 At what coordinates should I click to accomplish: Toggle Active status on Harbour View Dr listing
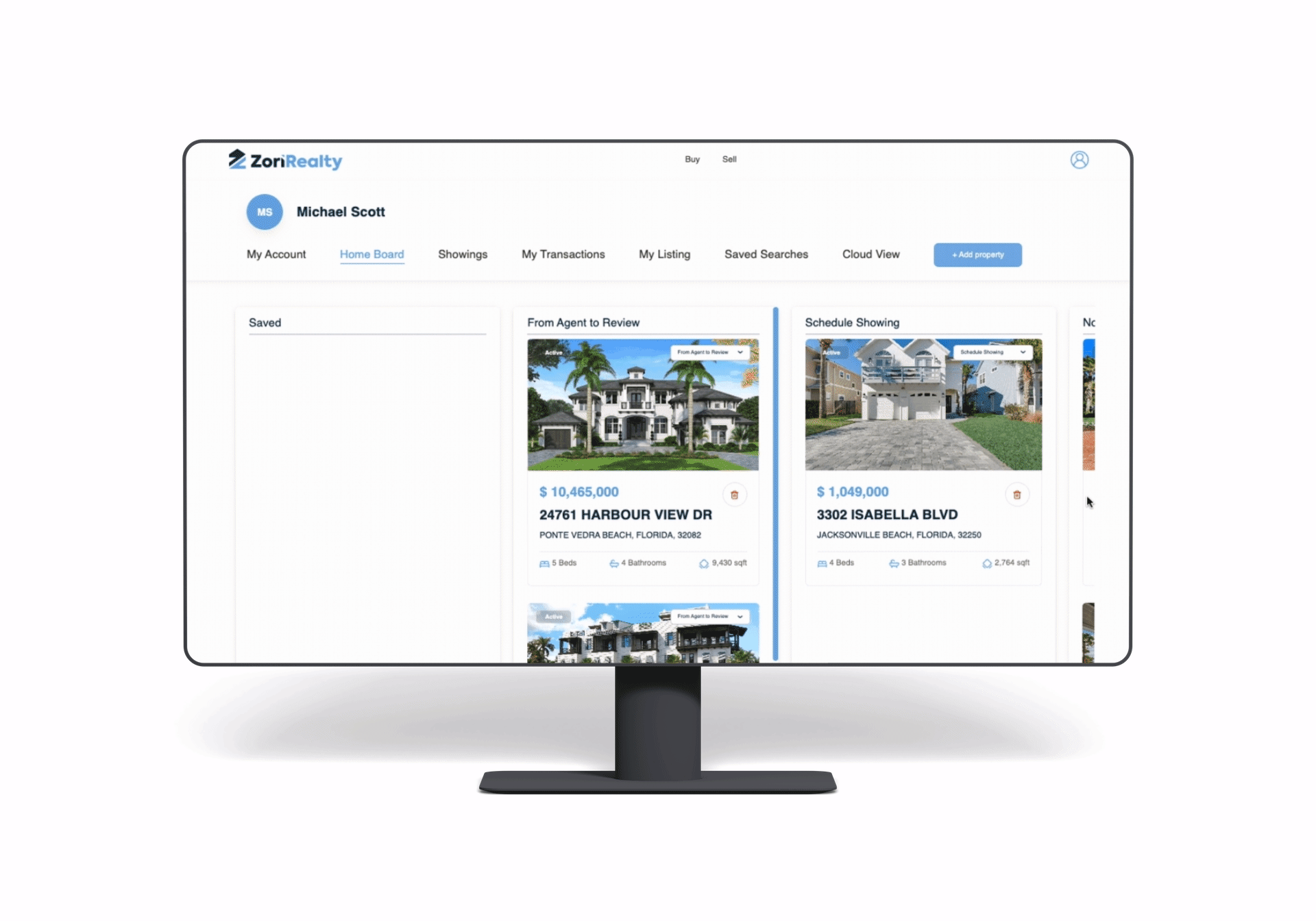click(553, 353)
